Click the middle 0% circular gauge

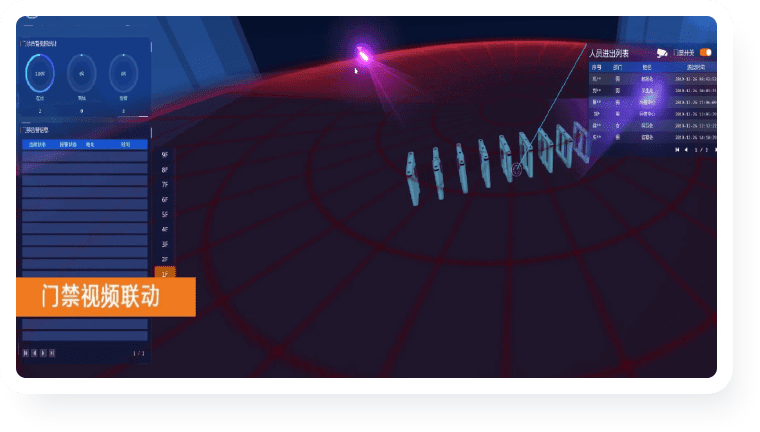(x=81, y=73)
